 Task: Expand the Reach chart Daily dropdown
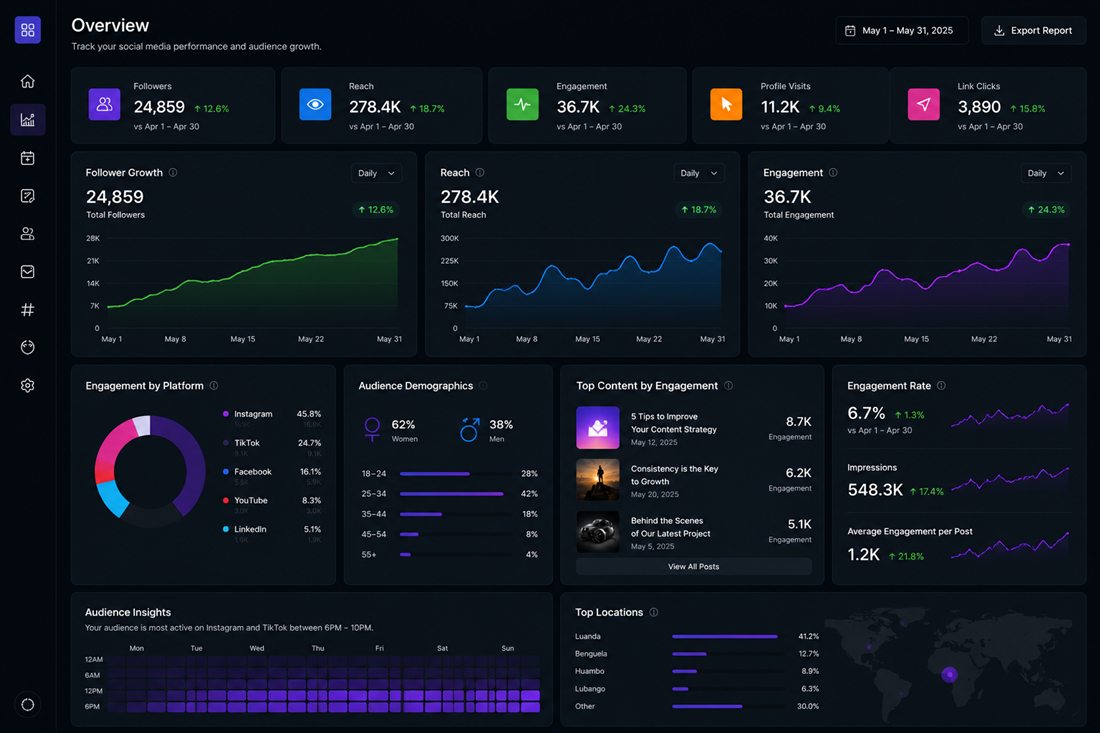point(699,173)
